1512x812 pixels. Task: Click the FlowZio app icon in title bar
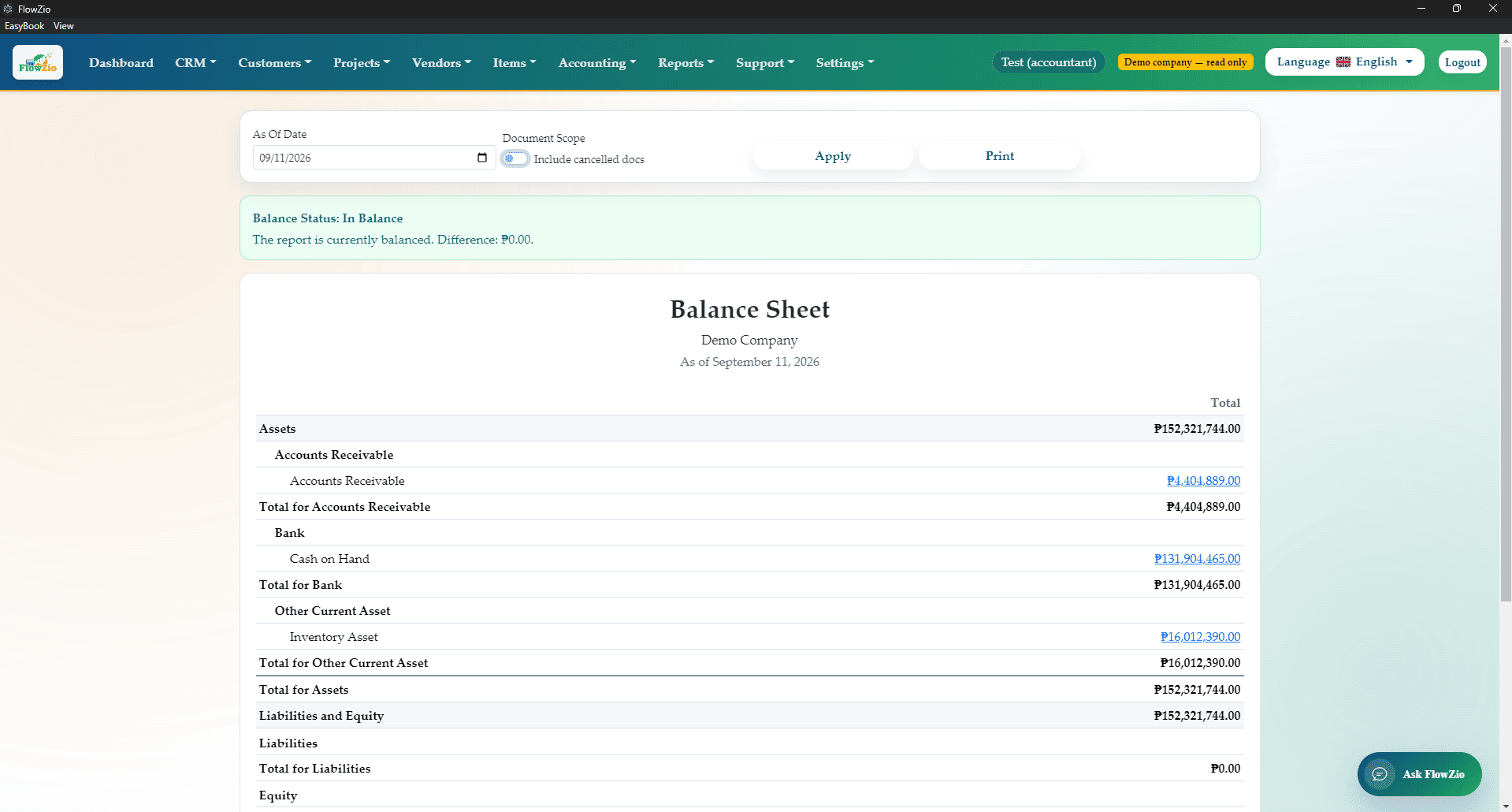pos(8,9)
